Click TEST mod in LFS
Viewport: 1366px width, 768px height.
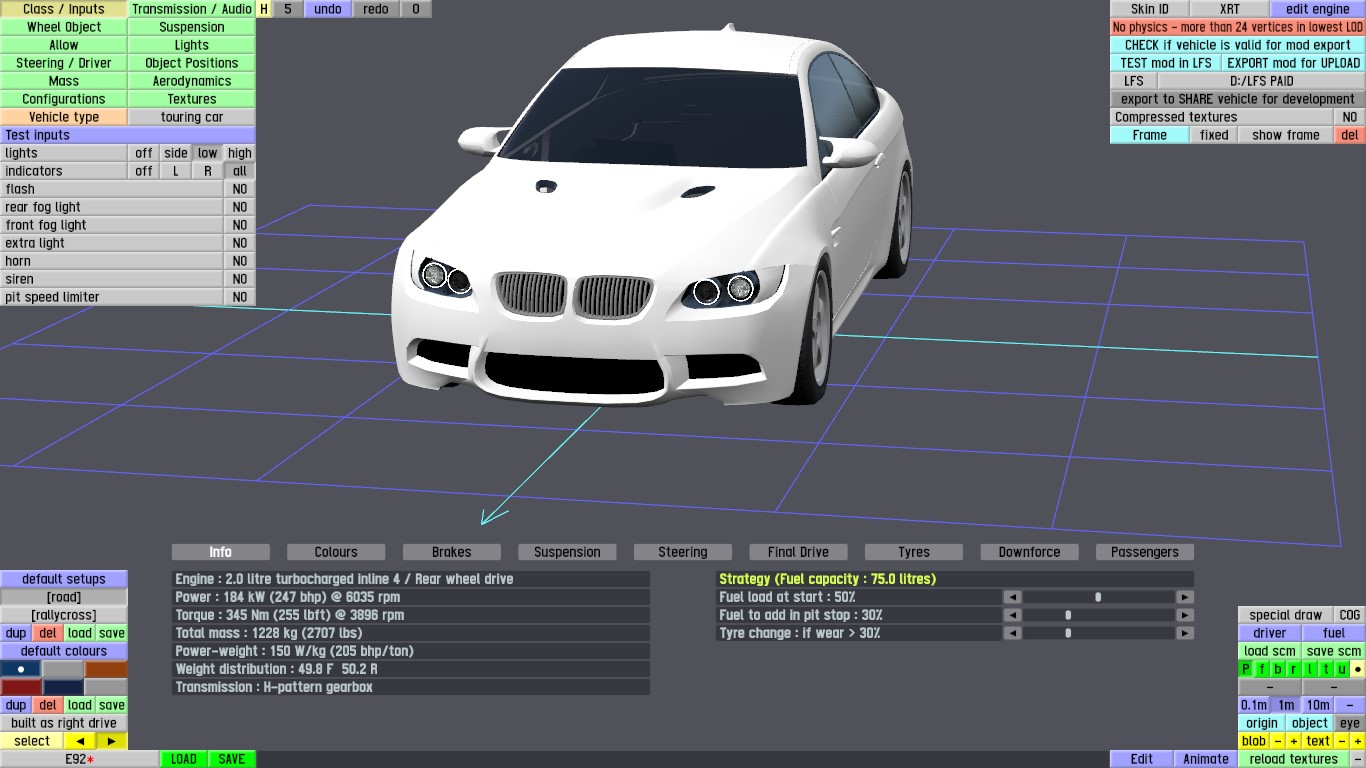tap(1166, 63)
